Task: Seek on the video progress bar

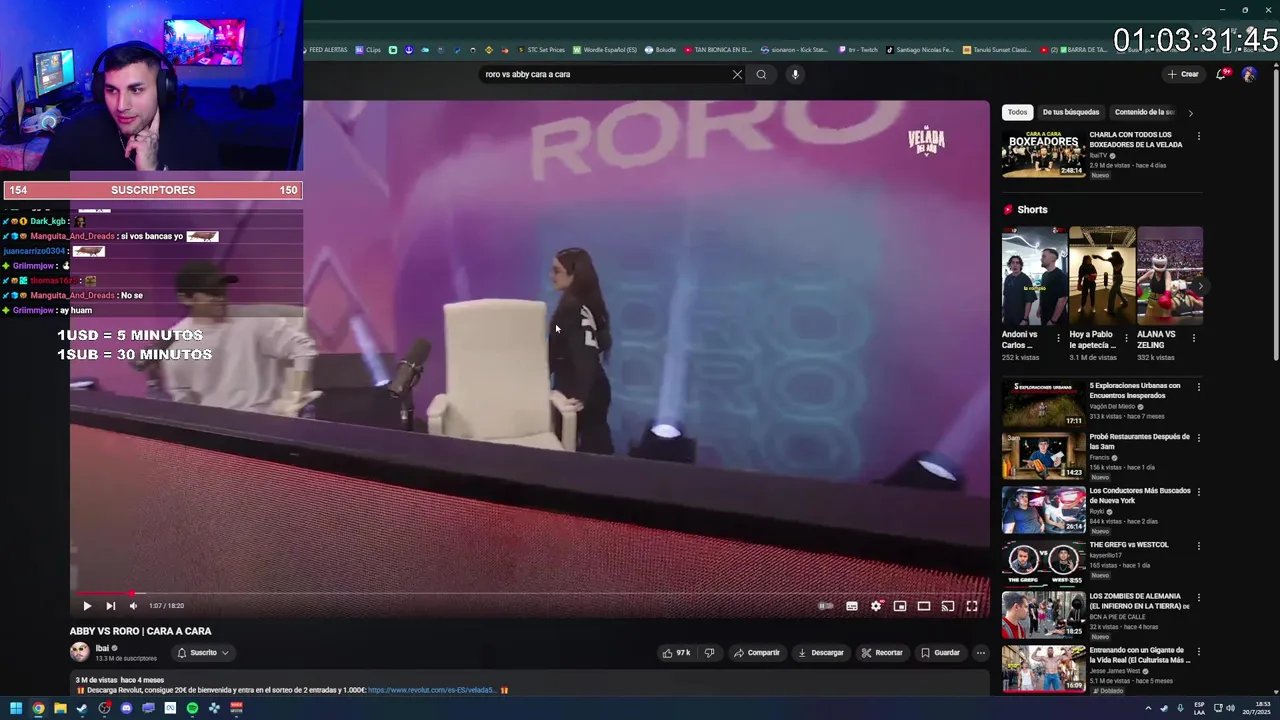Action: pyautogui.click(x=530, y=593)
